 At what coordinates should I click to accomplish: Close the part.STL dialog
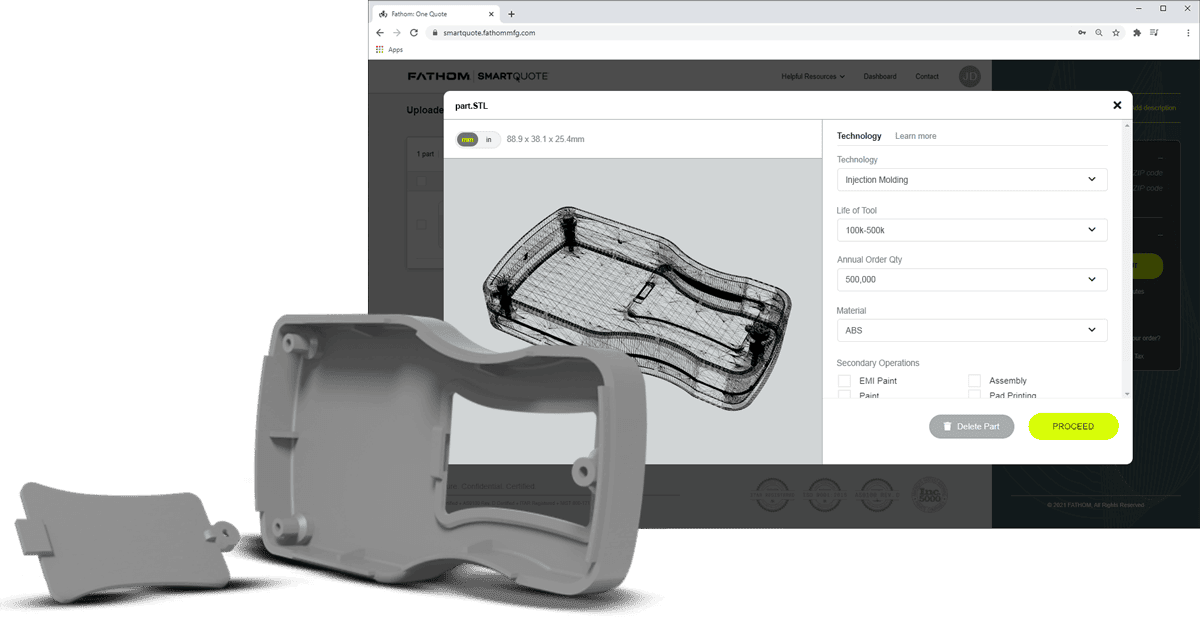pos(1117,105)
